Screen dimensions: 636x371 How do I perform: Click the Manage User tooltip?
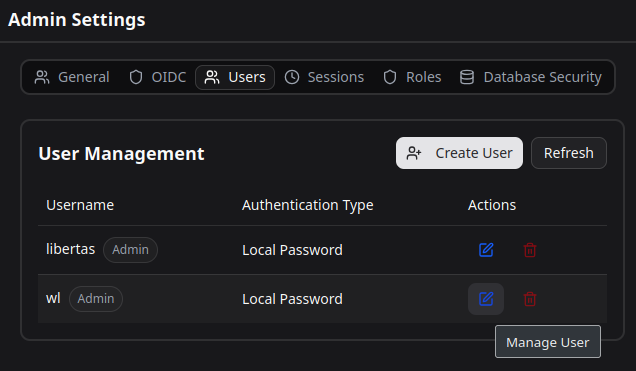click(548, 342)
